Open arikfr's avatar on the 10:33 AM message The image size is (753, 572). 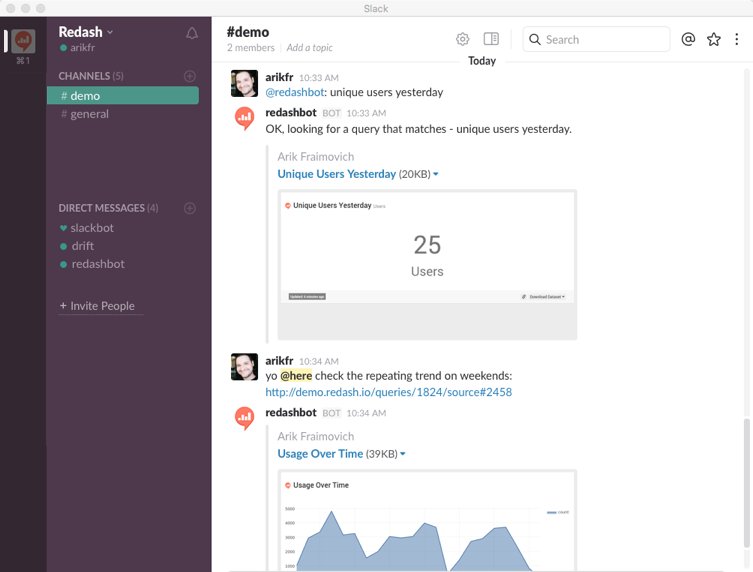(x=244, y=84)
